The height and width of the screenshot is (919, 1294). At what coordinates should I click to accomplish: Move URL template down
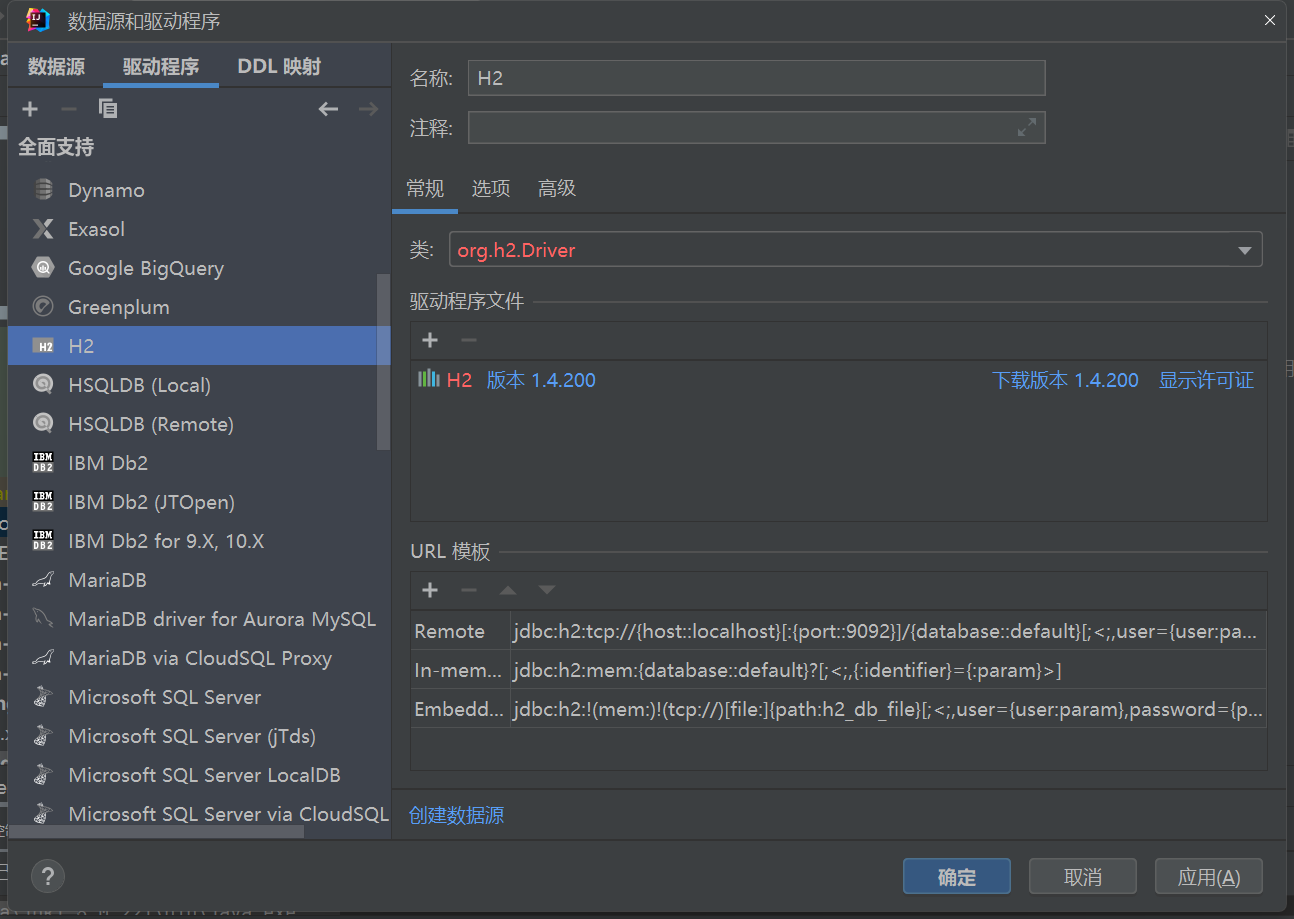546,591
